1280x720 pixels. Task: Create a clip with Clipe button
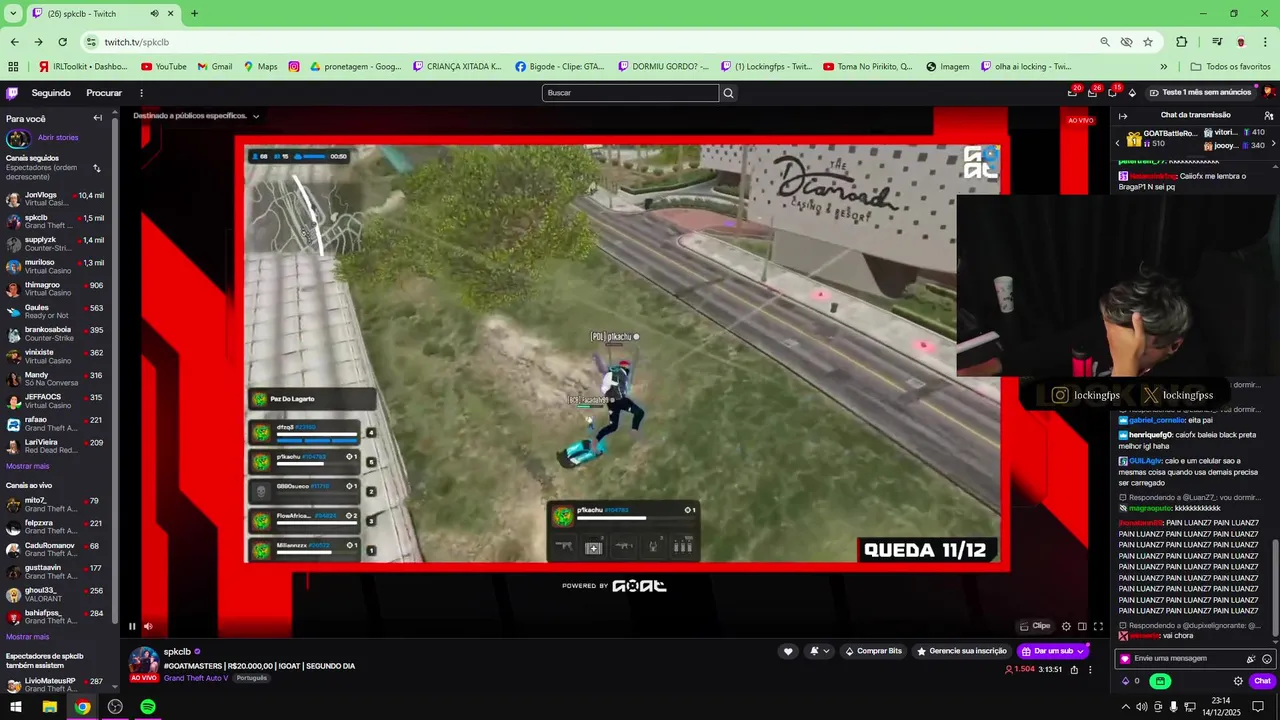click(x=1035, y=626)
